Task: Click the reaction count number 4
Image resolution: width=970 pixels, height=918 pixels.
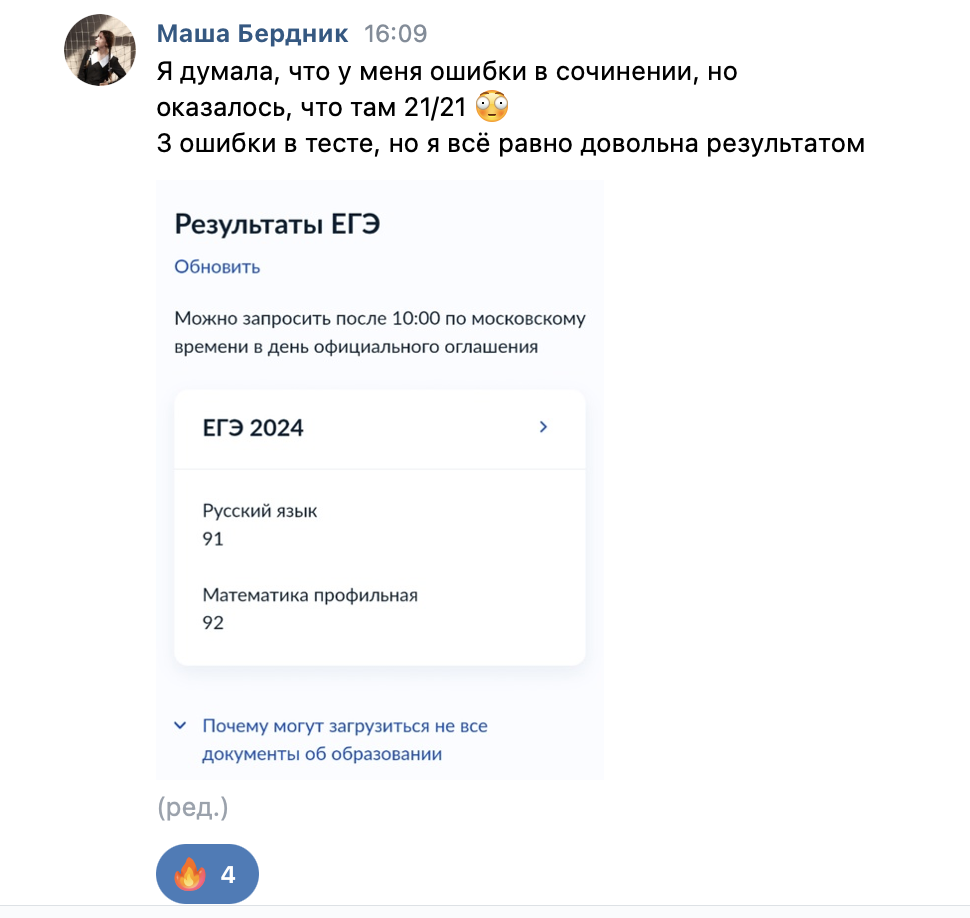Action: (x=228, y=875)
